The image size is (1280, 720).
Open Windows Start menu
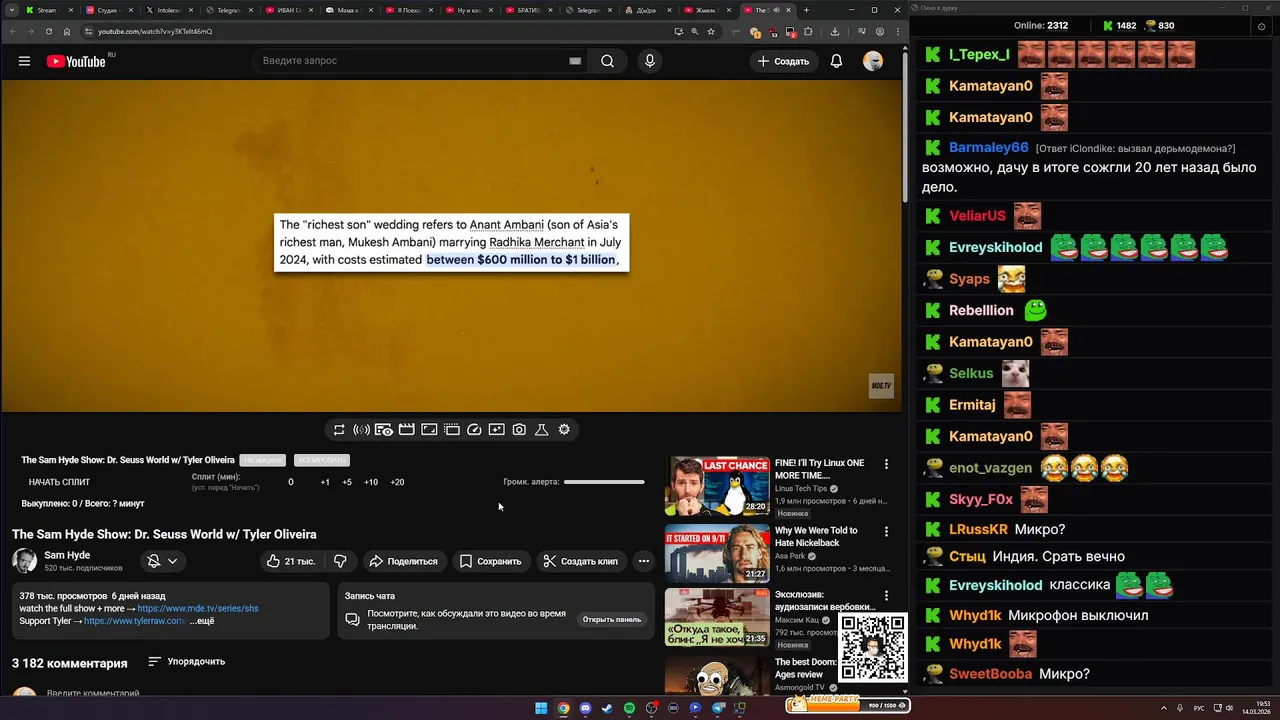click(x=541, y=708)
